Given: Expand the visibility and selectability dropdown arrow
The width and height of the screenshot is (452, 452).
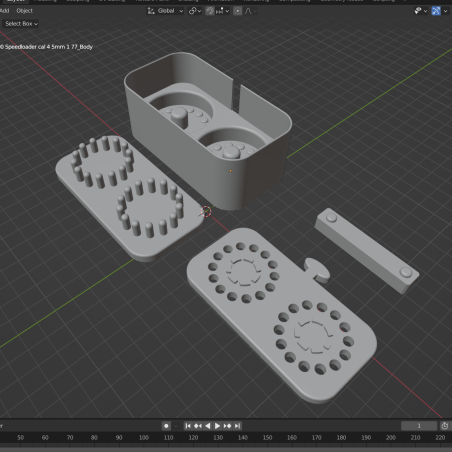Looking at the screenshot, I should (x=425, y=11).
